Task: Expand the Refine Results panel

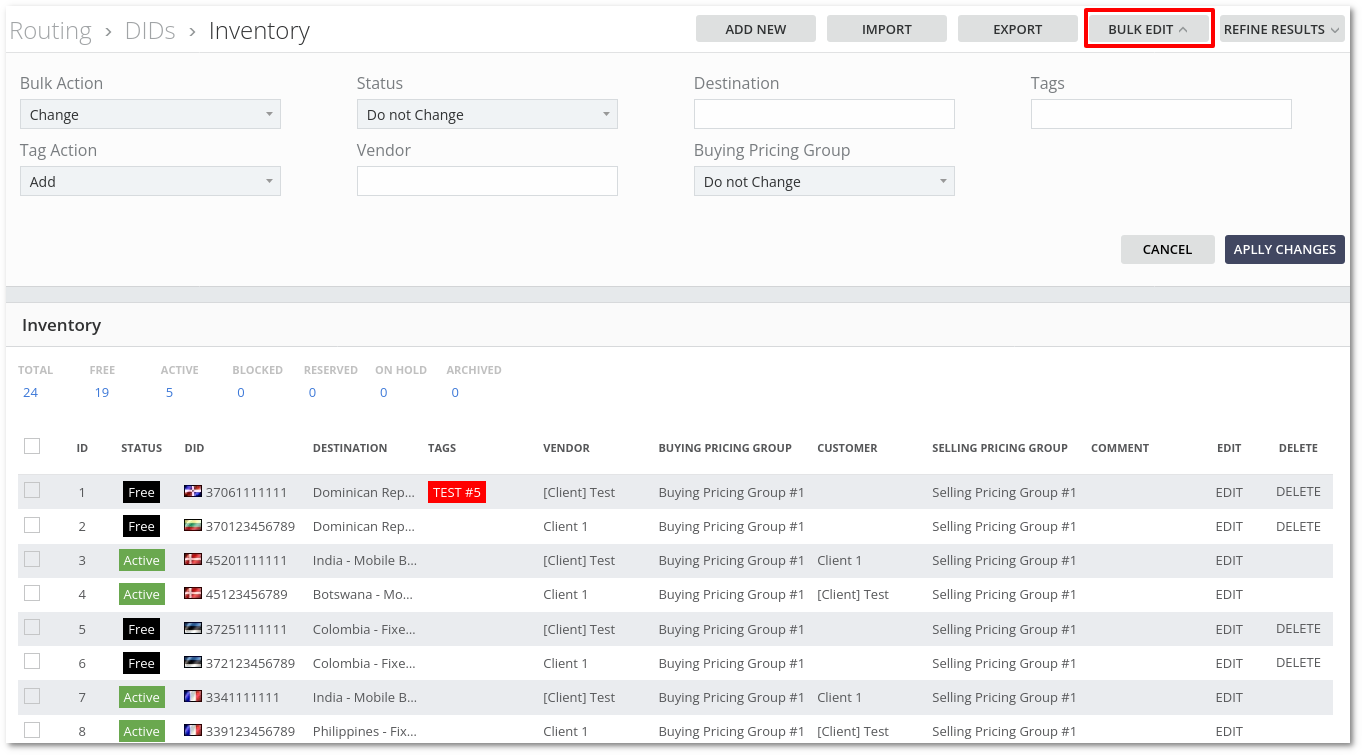Action: [x=1281, y=29]
